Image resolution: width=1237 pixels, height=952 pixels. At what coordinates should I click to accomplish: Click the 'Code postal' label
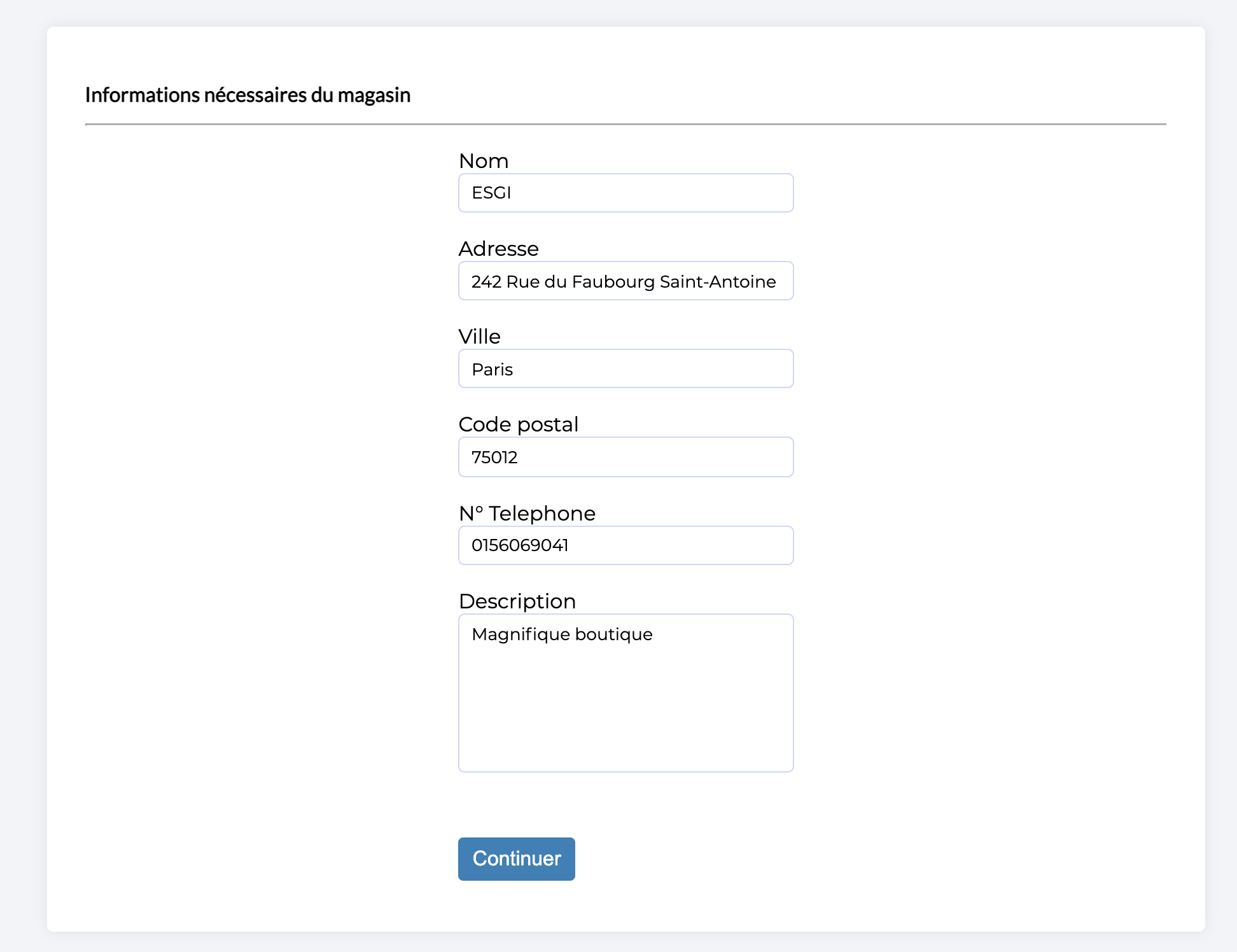(x=518, y=424)
